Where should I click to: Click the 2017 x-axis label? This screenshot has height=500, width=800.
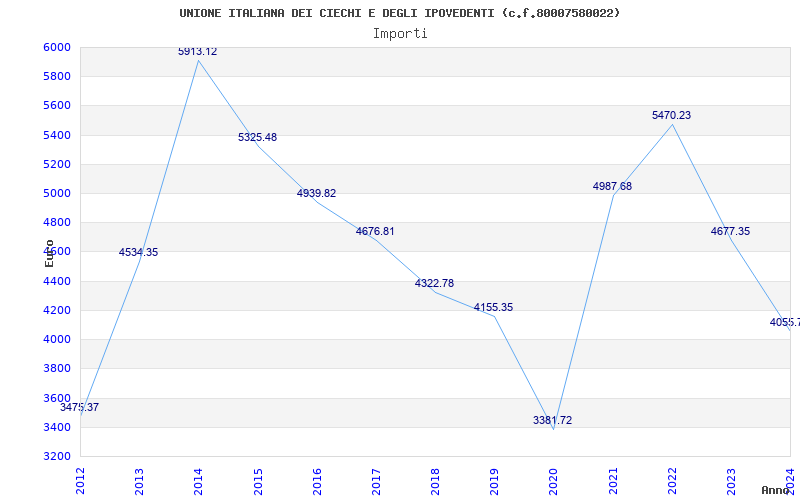pyautogui.click(x=376, y=481)
